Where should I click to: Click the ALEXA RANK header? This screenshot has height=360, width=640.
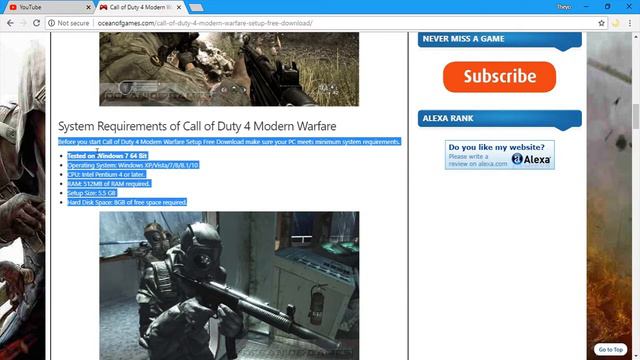coord(500,118)
